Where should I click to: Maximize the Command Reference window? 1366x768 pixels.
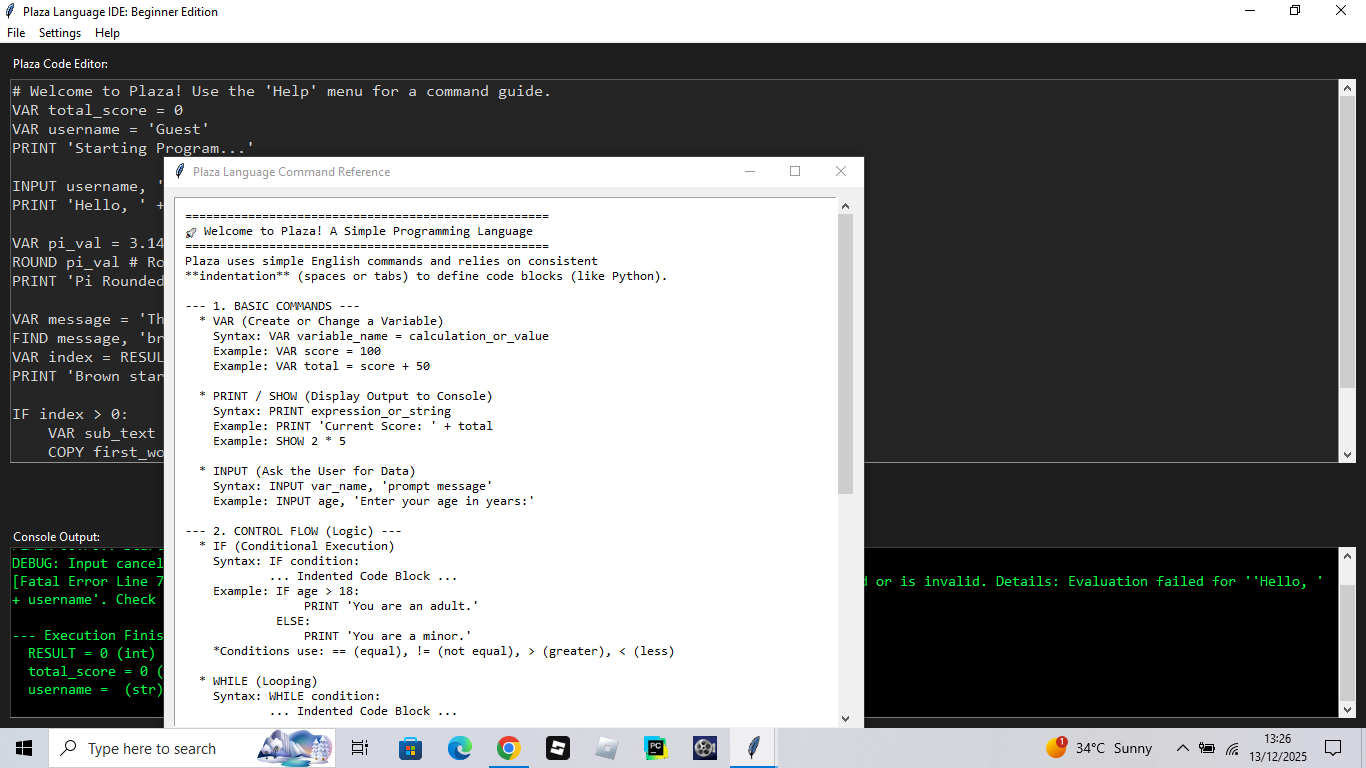(795, 171)
